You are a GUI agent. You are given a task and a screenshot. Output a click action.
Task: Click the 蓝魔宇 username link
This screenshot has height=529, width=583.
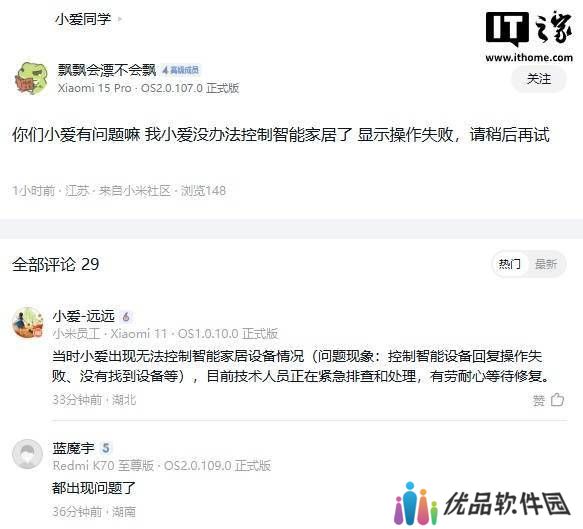(x=74, y=448)
